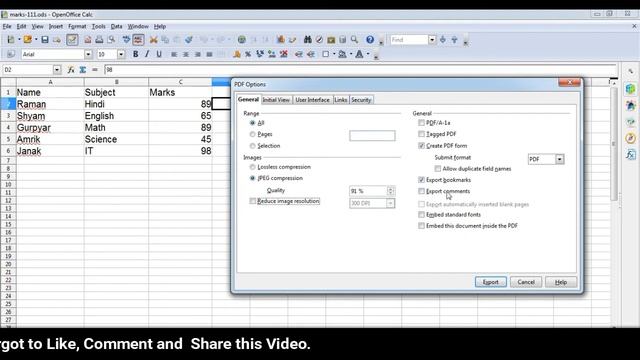This screenshot has height=360, width=640.
Task: Enable the Embed standard fonts checkbox
Action: click(x=421, y=215)
